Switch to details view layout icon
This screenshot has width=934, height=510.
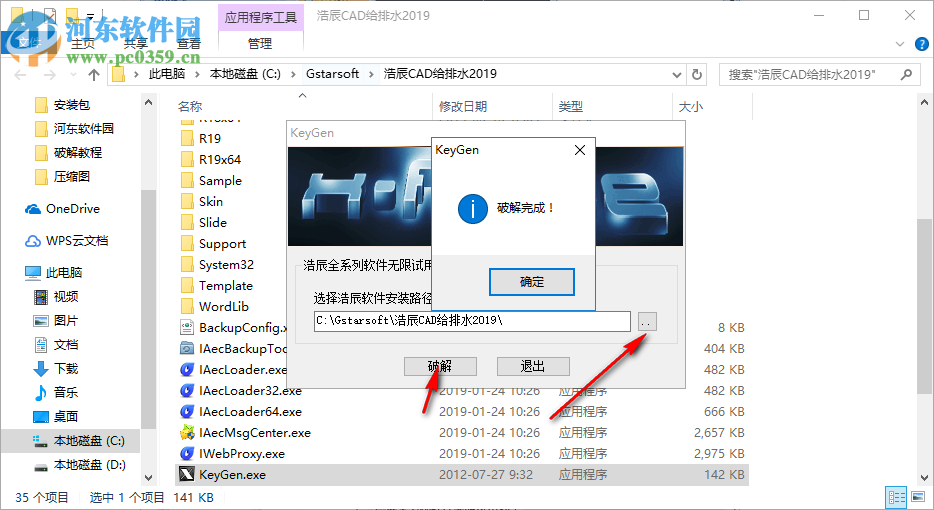pos(896,497)
